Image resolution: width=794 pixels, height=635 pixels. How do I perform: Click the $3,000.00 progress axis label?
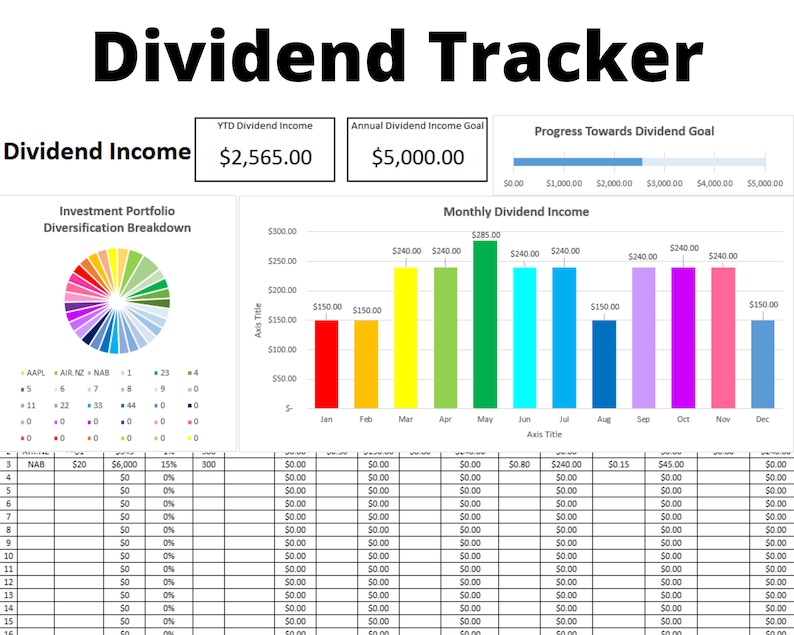click(664, 183)
